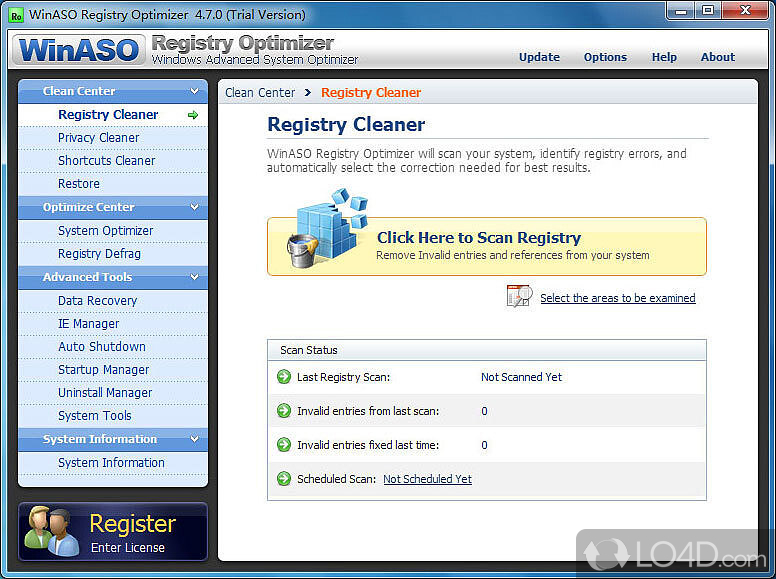Click Select the areas to be examined link

(618, 298)
